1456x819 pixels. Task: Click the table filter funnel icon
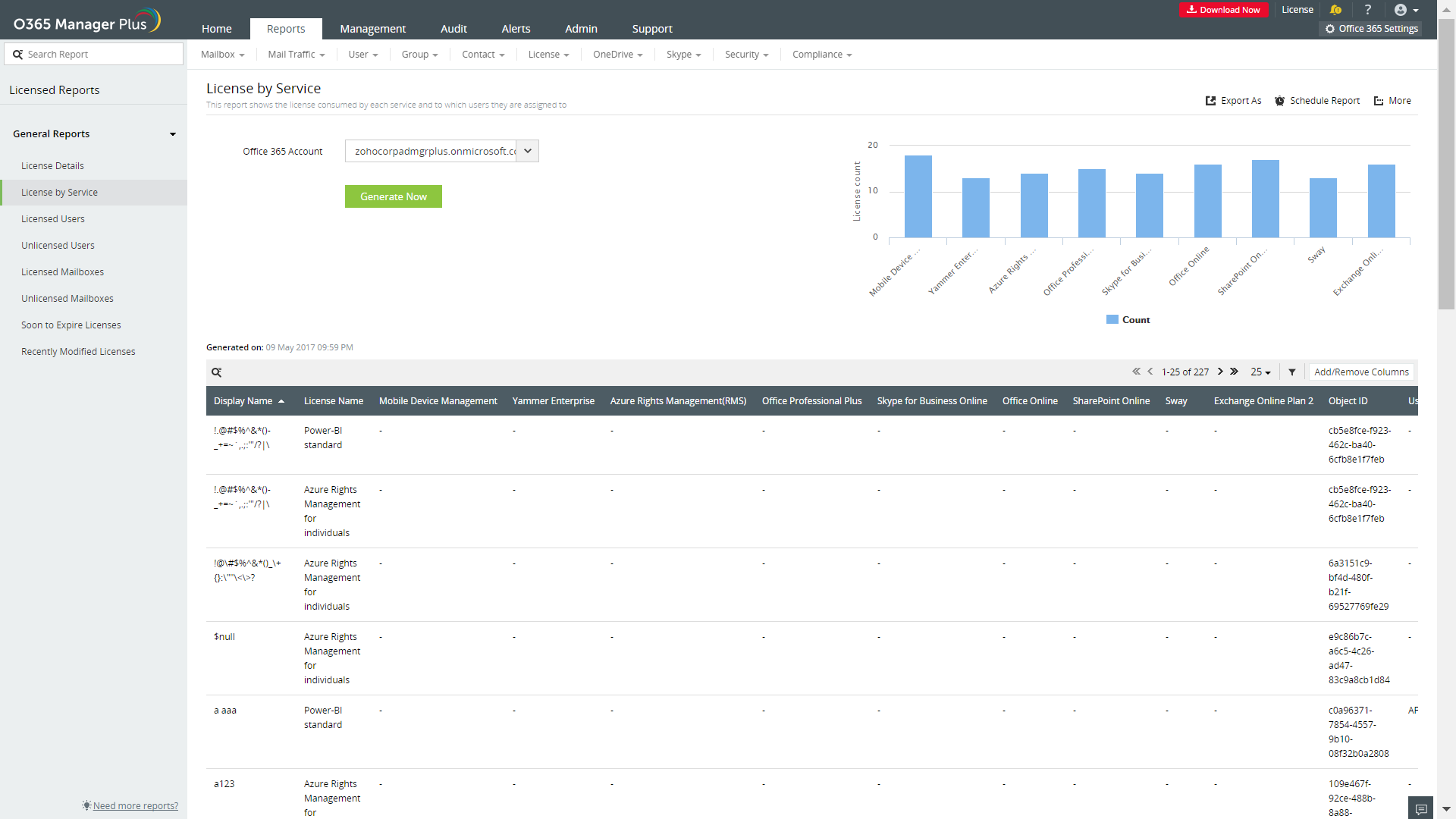(x=1292, y=372)
